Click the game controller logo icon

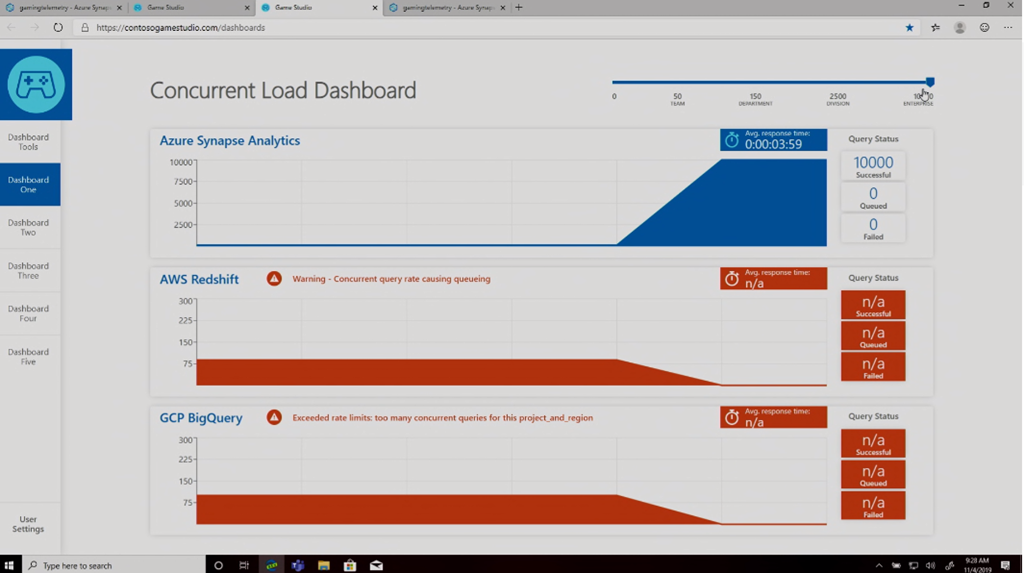tap(36, 85)
